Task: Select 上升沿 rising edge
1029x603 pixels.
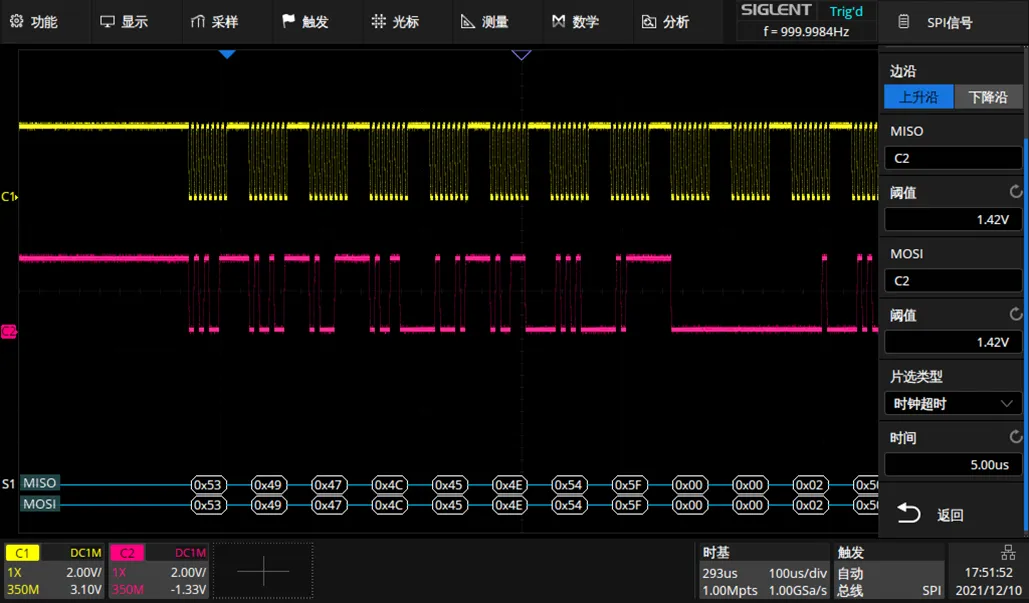Action: pos(918,97)
